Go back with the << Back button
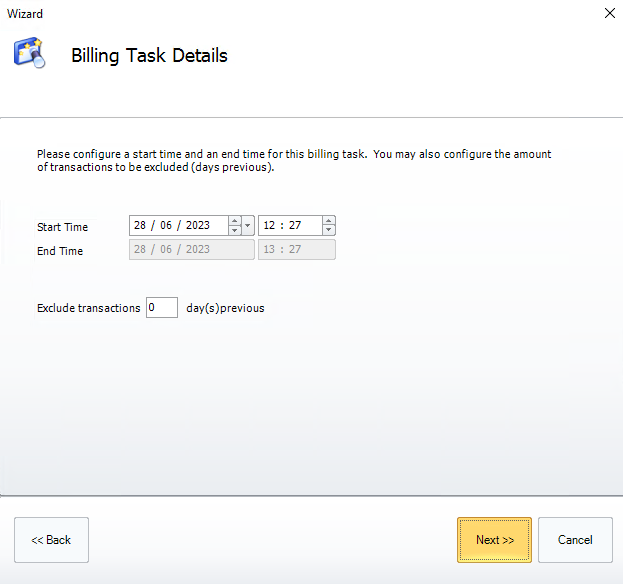The image size is (623, 584). tap(51, 540)
